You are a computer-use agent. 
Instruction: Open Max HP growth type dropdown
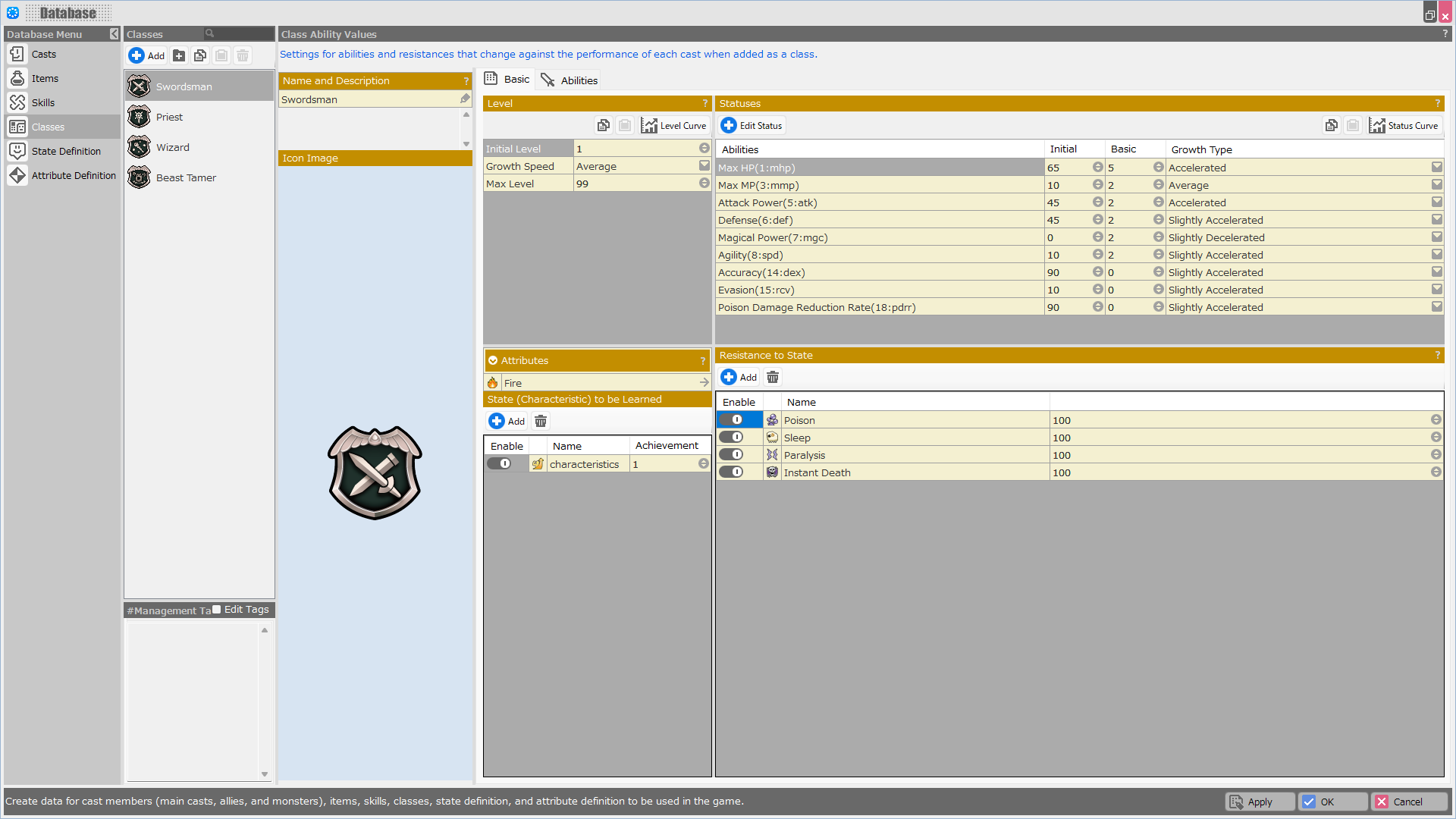click(x=1436, y=168)
